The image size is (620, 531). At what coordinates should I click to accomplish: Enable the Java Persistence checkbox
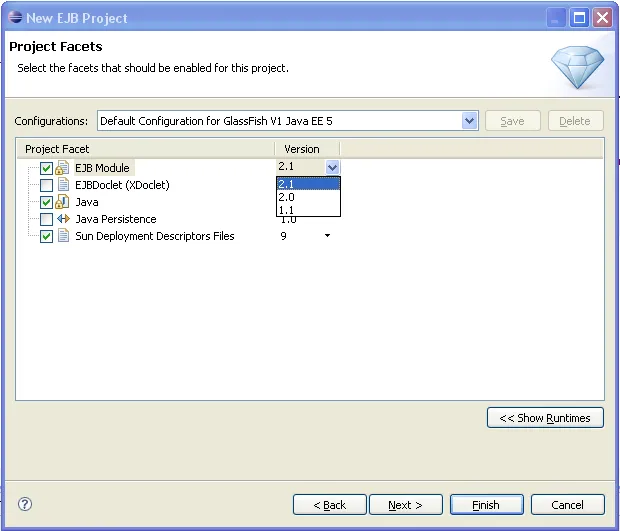point(46,219)
